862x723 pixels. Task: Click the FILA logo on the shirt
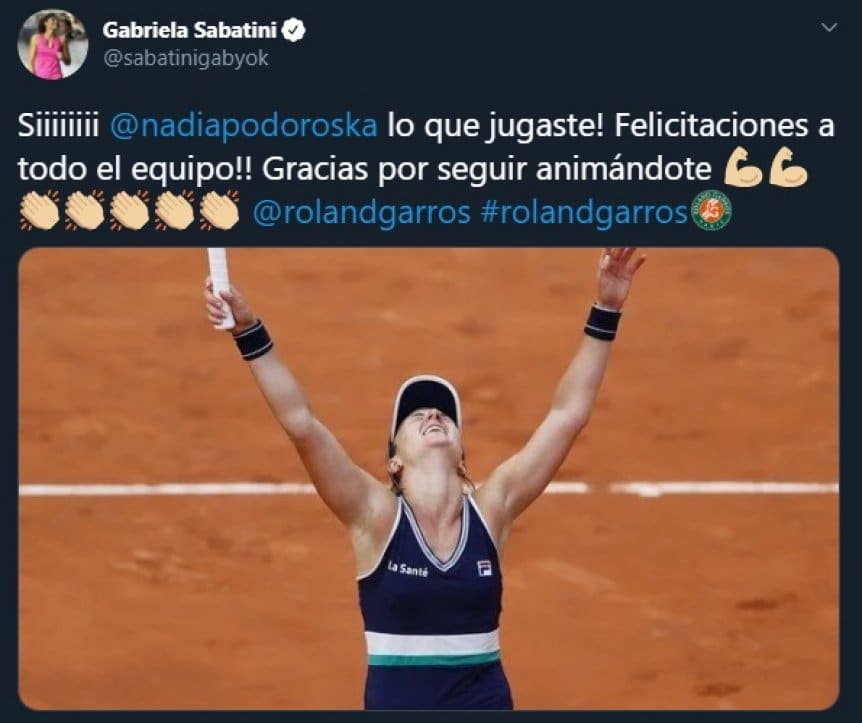484,568
